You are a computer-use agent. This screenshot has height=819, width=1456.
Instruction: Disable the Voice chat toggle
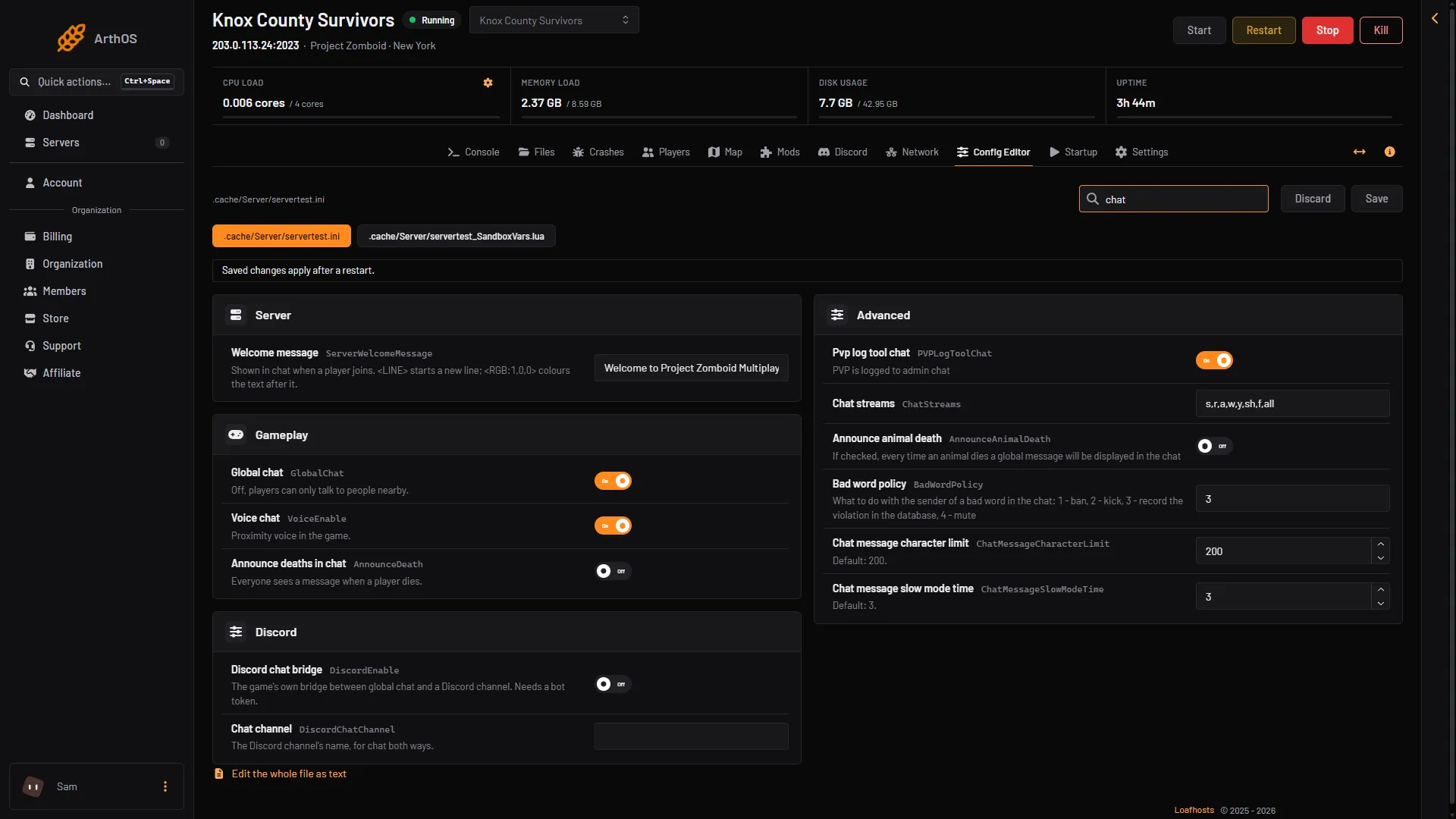(x=613, y=526)
